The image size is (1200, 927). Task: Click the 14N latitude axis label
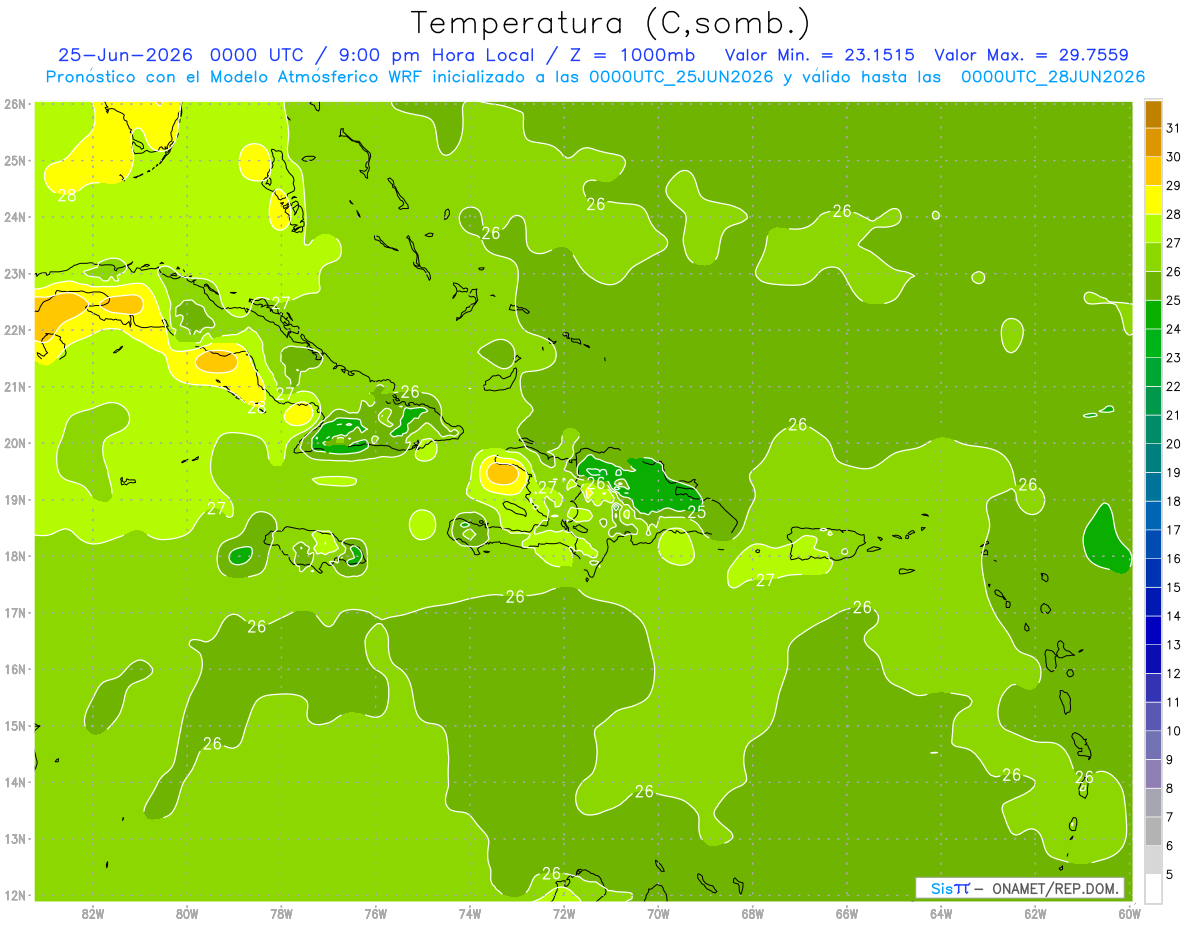(15, 782)
